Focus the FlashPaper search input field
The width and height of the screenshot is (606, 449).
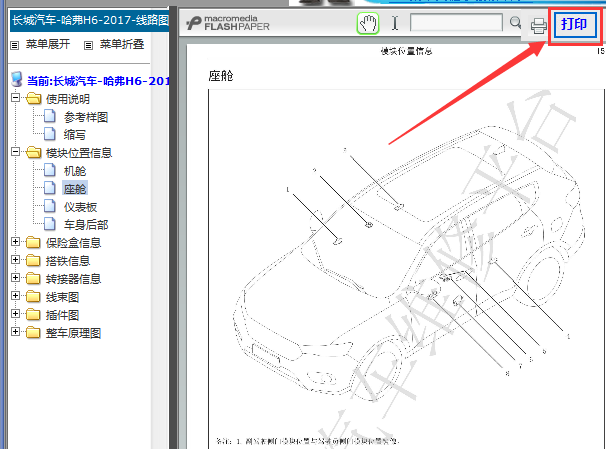[456, 22]
